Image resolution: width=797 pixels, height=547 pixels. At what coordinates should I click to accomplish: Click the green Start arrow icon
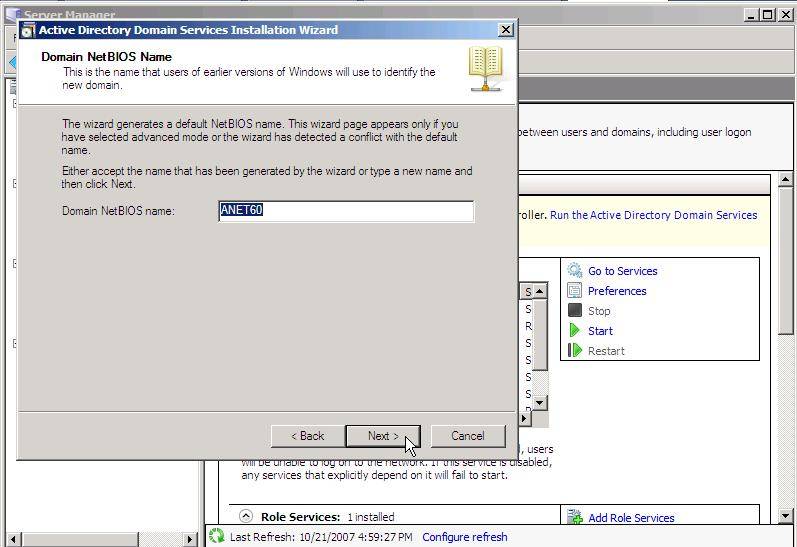(x=574, y=330)
